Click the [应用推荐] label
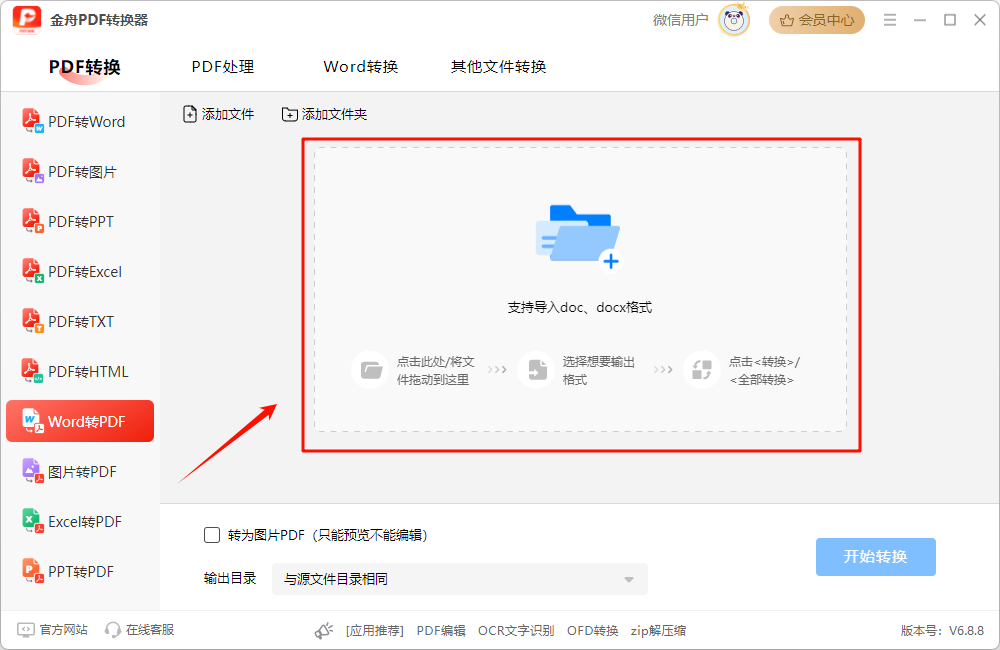 (x=374, y=630)
